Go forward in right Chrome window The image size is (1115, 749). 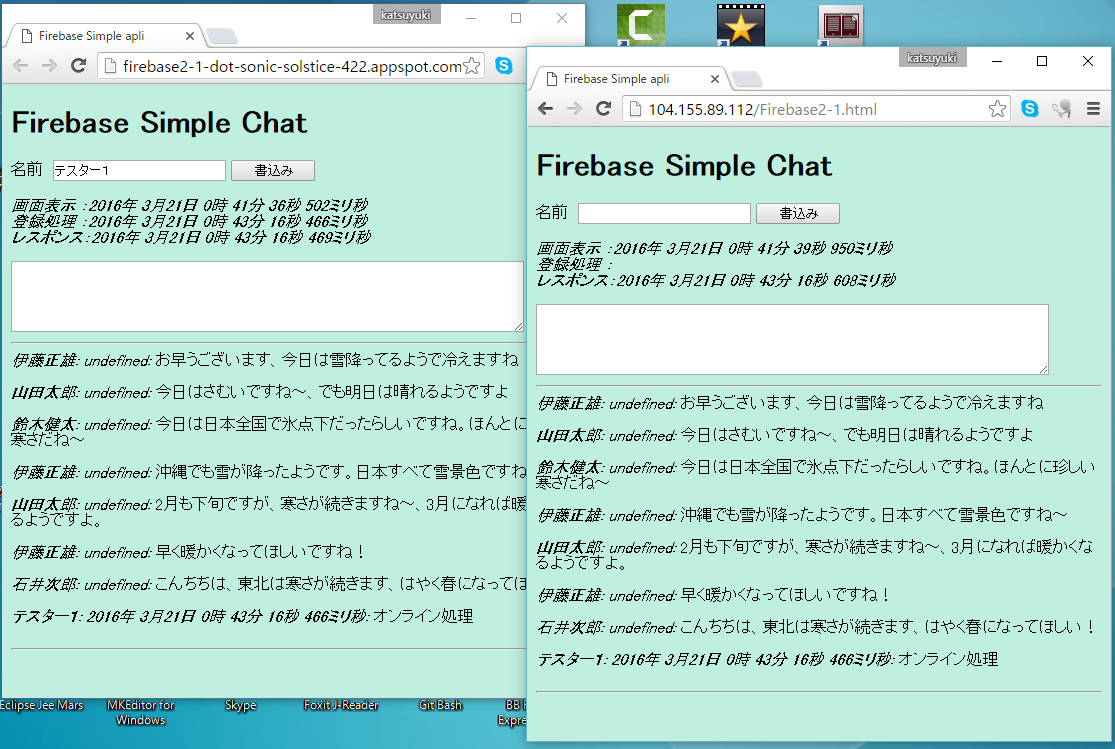pos(574,109)
